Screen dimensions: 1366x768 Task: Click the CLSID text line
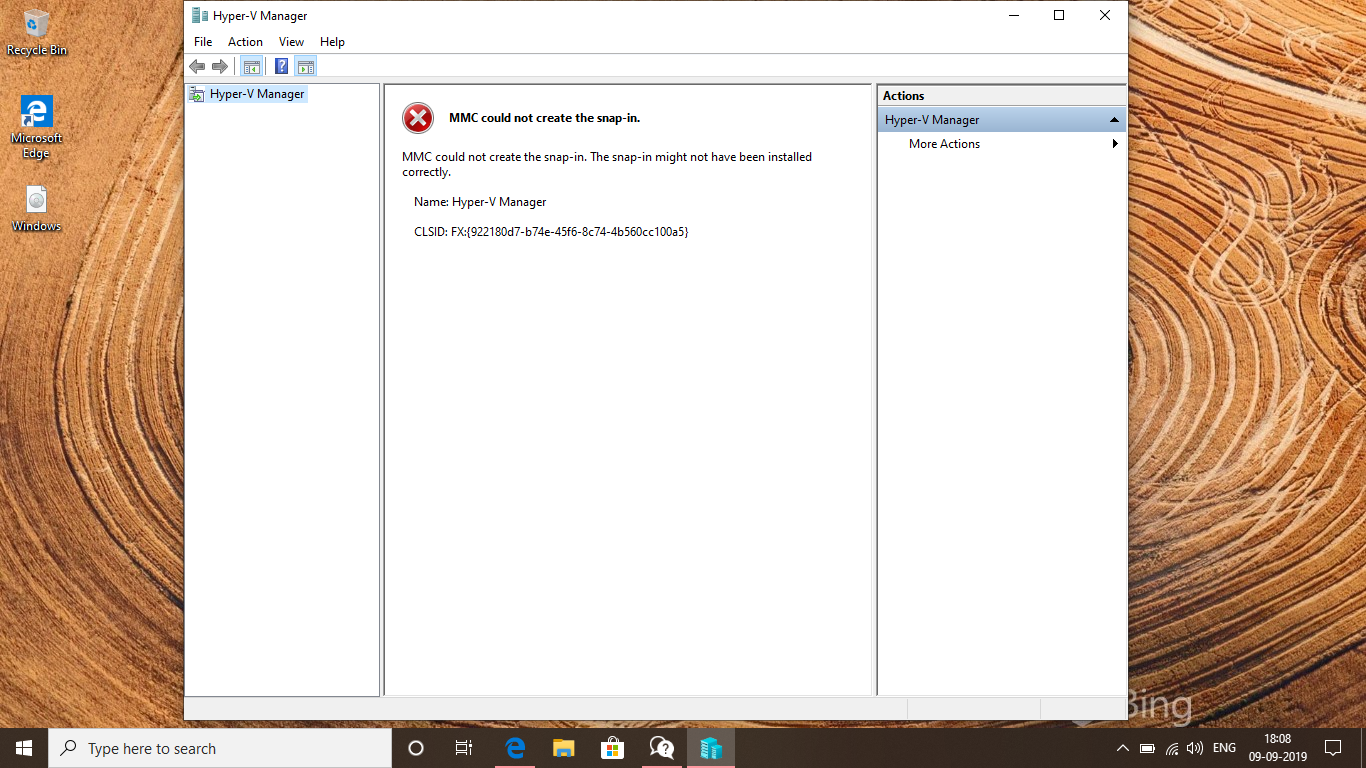551,232
